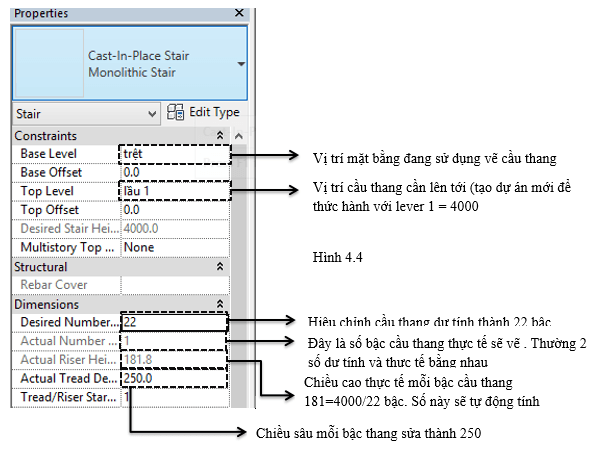Click the Tread/Riser Start Number field
The width and height of the screenshot is (590, 451).
(175, 397)
